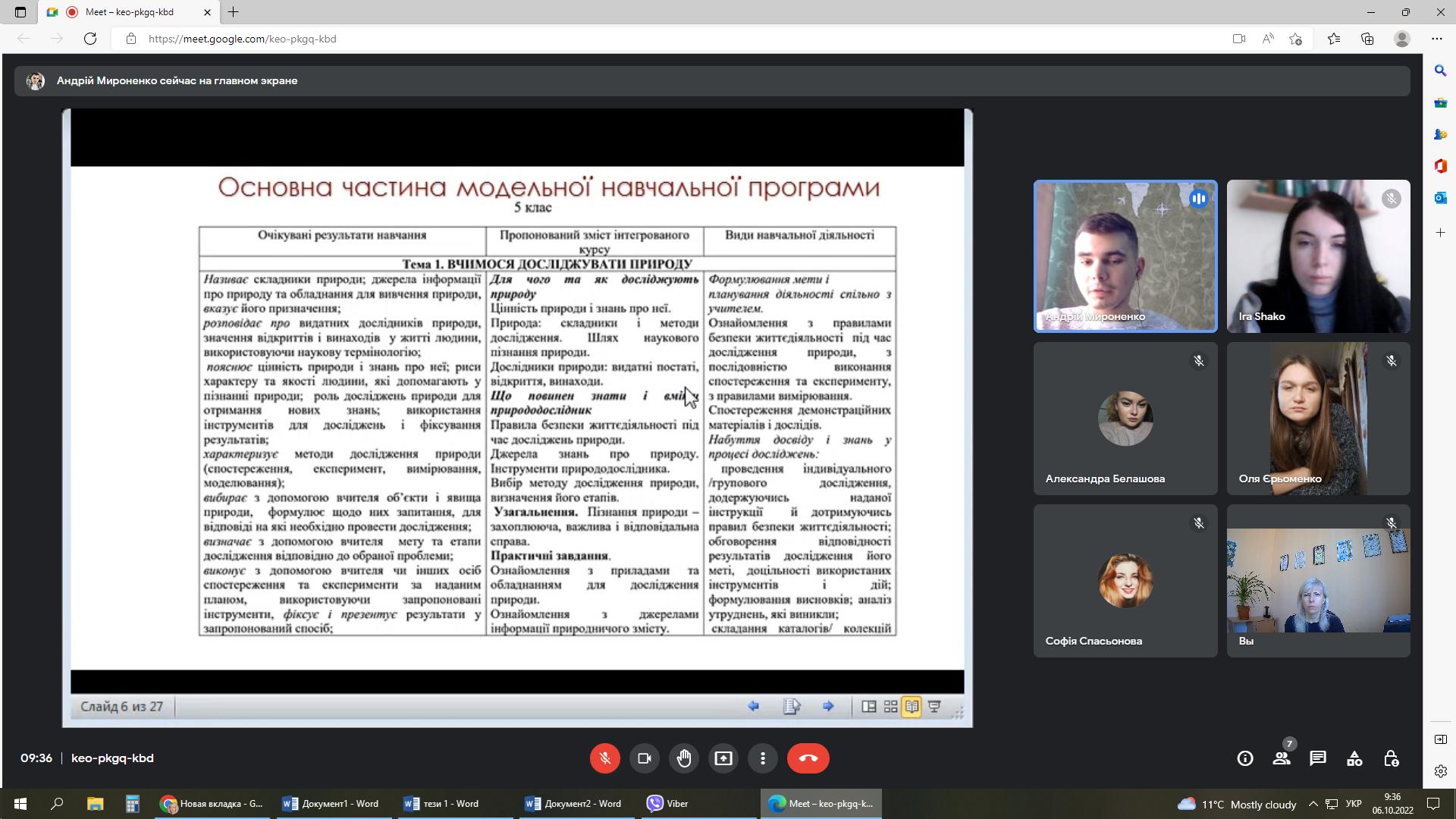The height and width of the screenshot is (819, 1456).
Task: Open meeting details info icon
Action: 1245,758
